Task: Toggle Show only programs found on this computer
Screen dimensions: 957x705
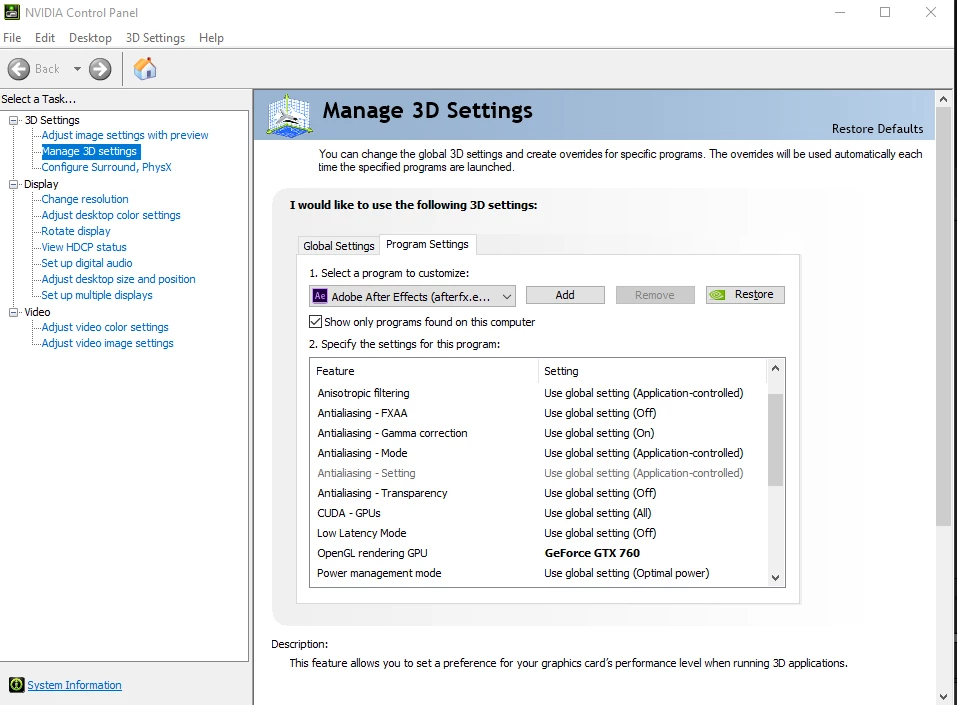Action: [316, 322]
